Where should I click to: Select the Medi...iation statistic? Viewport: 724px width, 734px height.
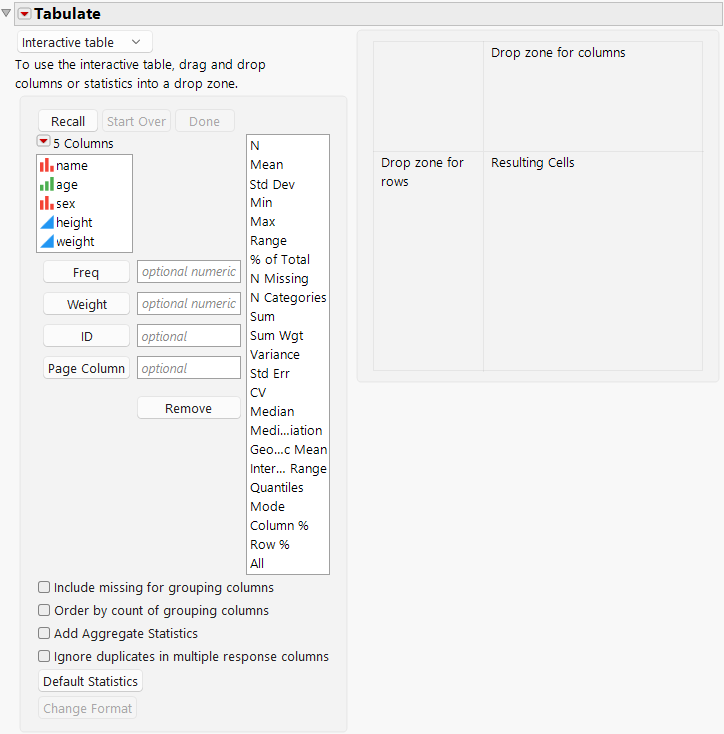click(288, 431)
